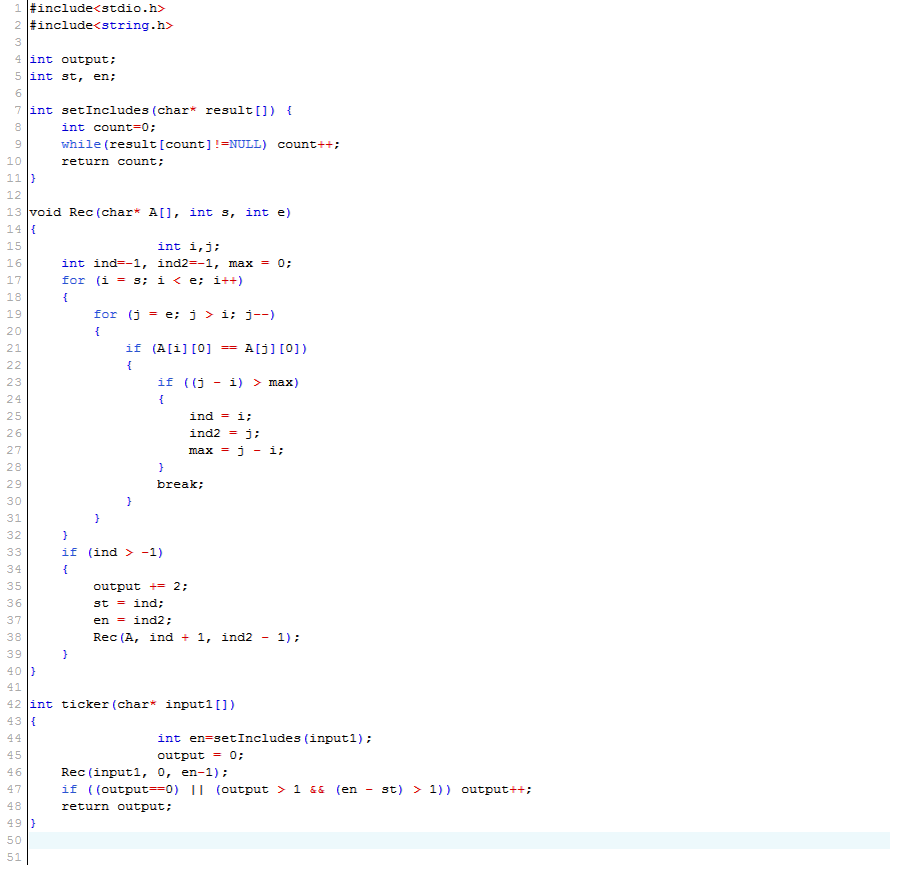
Task: Click the 'while' keyword in setIncludes
Action: pos(80,144)
